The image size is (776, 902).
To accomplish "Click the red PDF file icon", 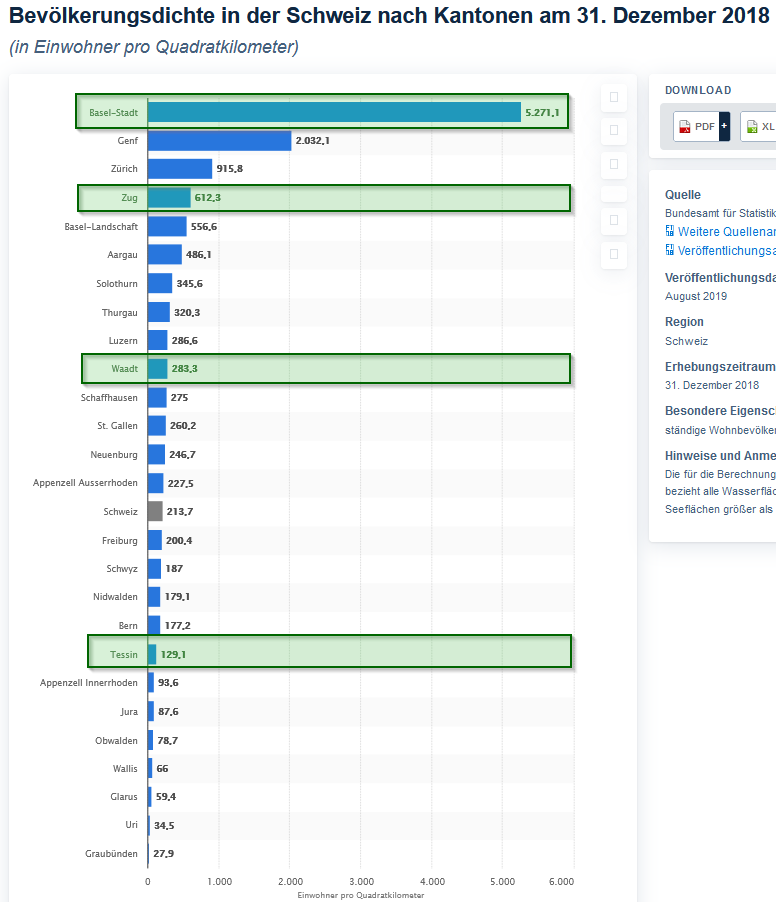I will click(685, 127).
